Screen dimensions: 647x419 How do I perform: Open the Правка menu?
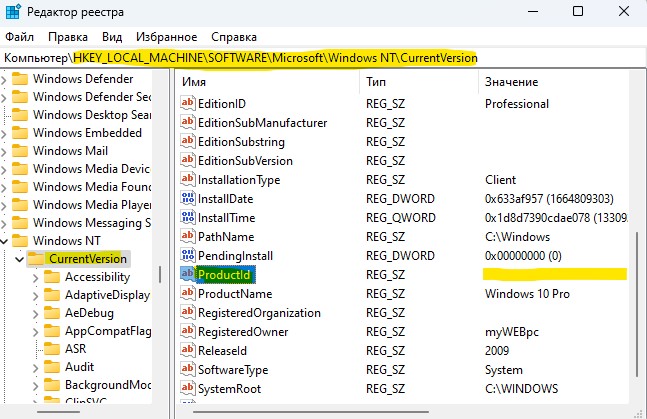[x=68, y=37]
